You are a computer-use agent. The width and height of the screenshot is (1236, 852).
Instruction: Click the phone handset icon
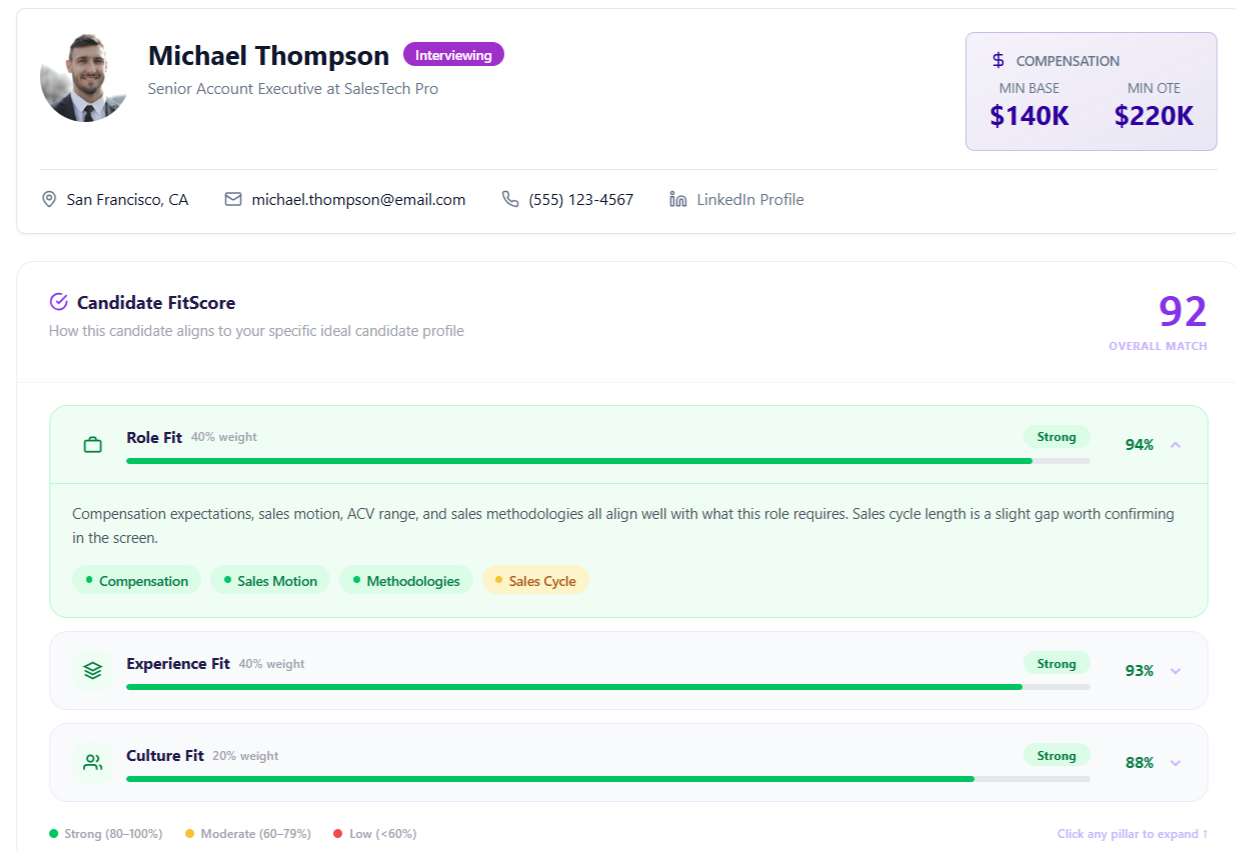coord(510,199)
